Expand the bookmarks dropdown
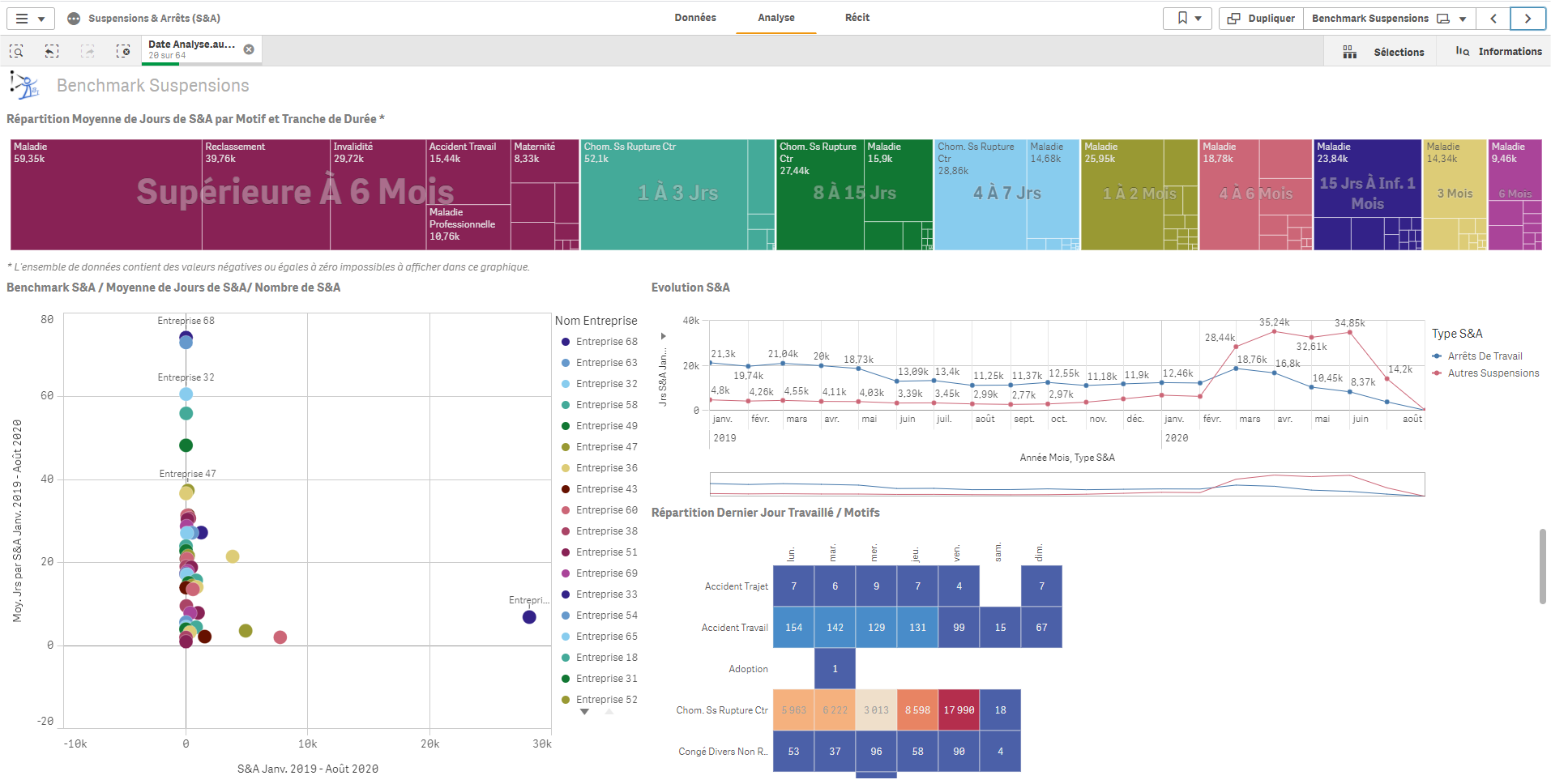1551x784 pixels. pyautogui.click(x=1188, y=19)
